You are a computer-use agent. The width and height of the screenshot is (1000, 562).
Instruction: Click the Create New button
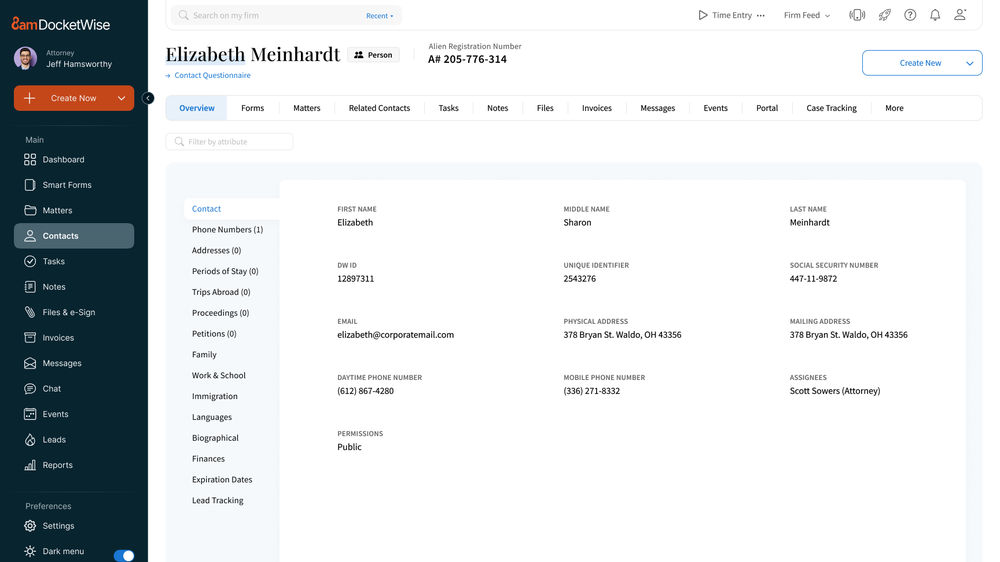922,63
